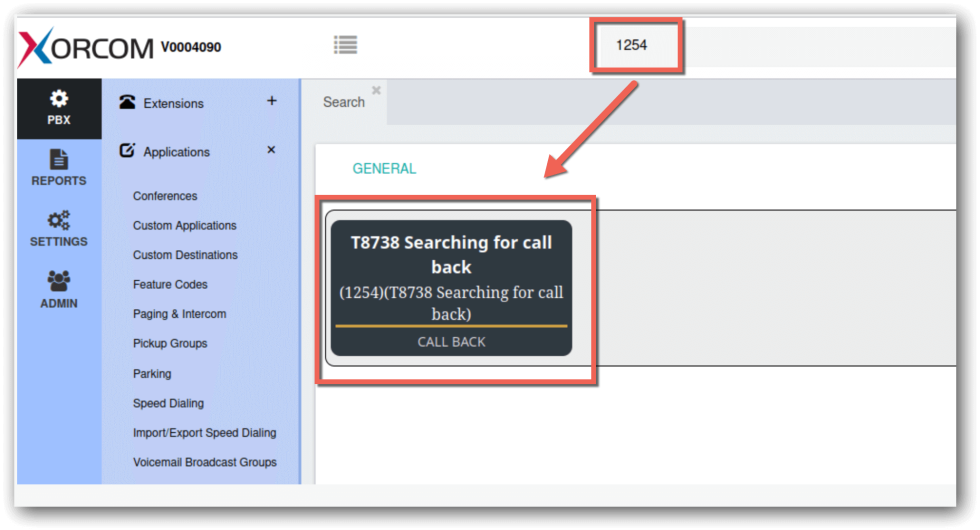The image size is (980, 530).
Task: Open the PBX section gear icon
Action: [59, 99]
